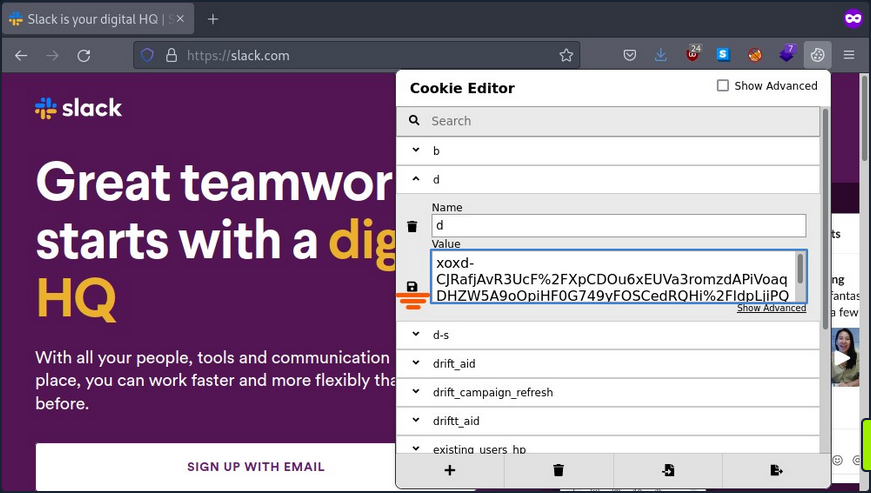This screenshot has width=871, height=493.
Task: Bookmark this page with the star icon
Action: tap(566, 56)
